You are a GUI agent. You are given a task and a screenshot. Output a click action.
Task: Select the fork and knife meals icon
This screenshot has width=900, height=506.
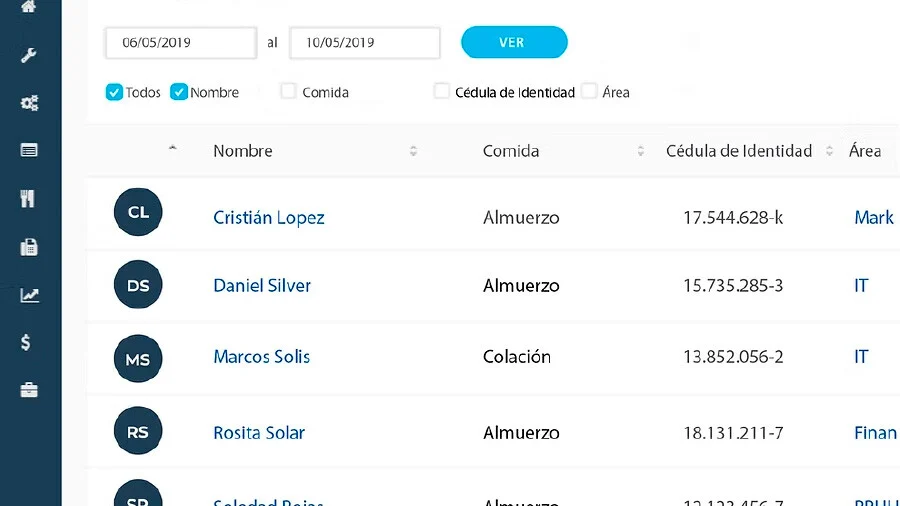pos(28,198)
